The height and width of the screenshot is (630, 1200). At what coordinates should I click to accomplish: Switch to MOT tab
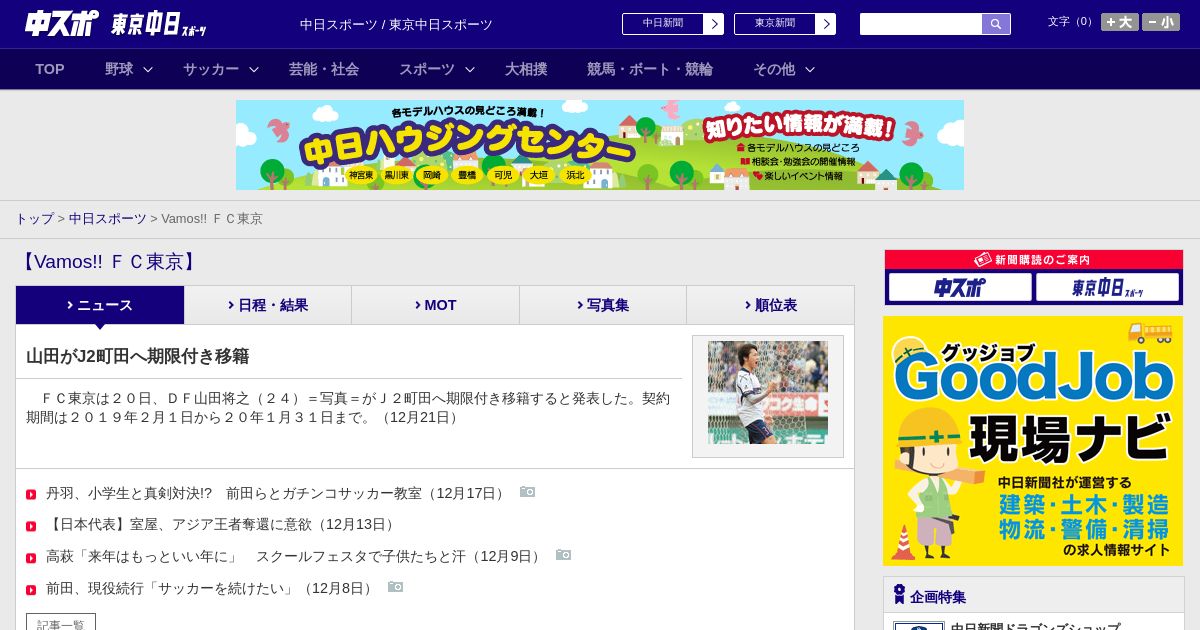pyautogui.click(x=435, y=305)
